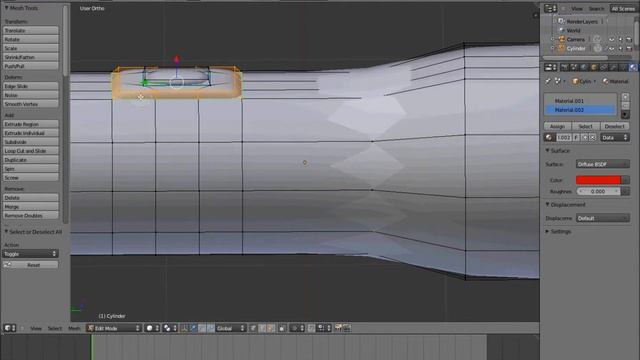Toggle fake user F button
The height and width of the screenshot is (360, 640).
[x=576, y=138]
